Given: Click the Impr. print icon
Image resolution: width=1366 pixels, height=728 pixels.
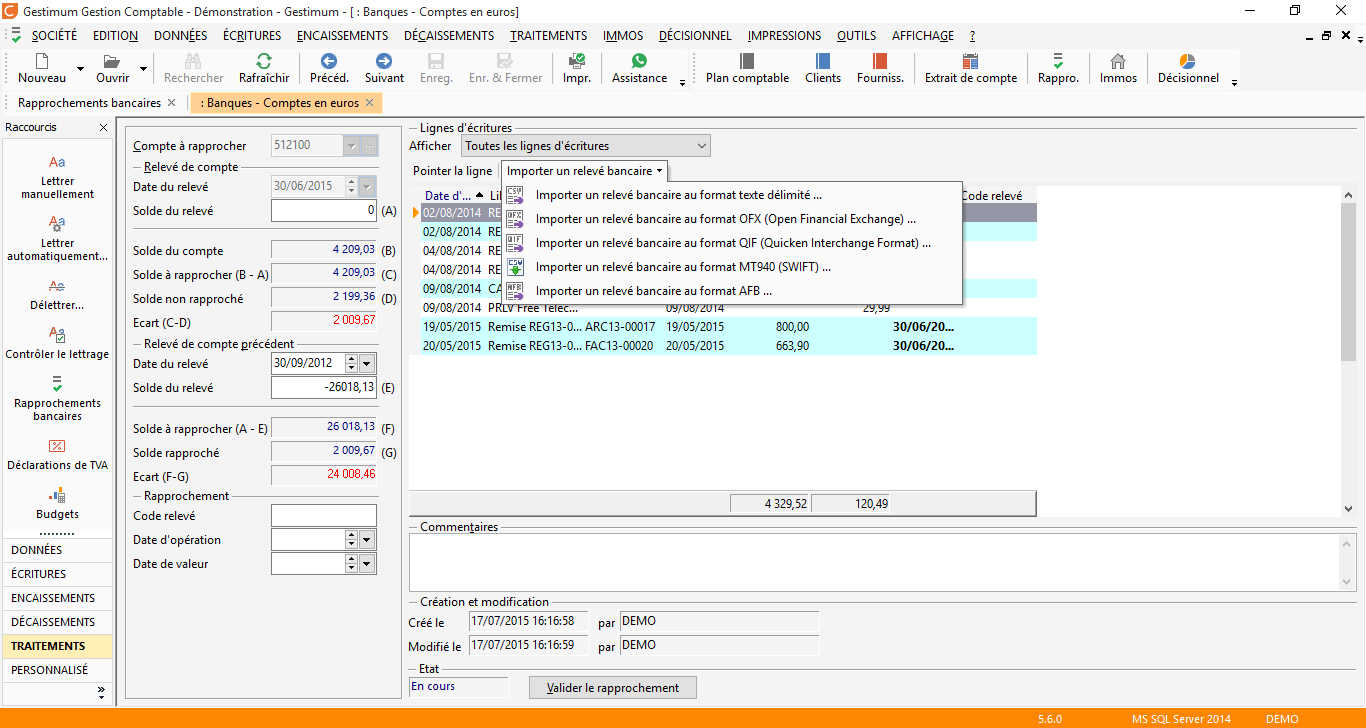Looking at the screenshot, I should click(577, 61).
